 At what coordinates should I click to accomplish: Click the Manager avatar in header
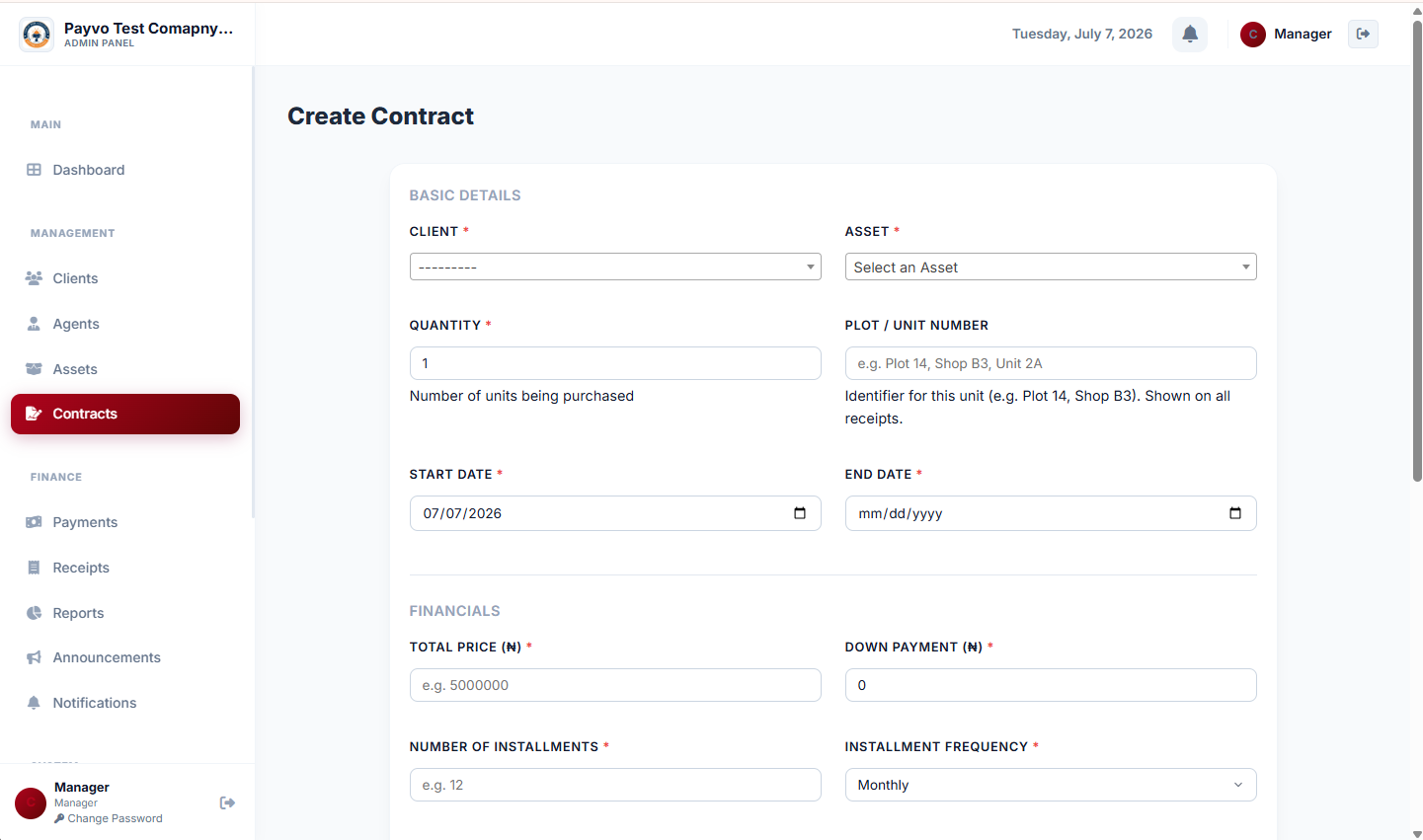[1253, 35]
